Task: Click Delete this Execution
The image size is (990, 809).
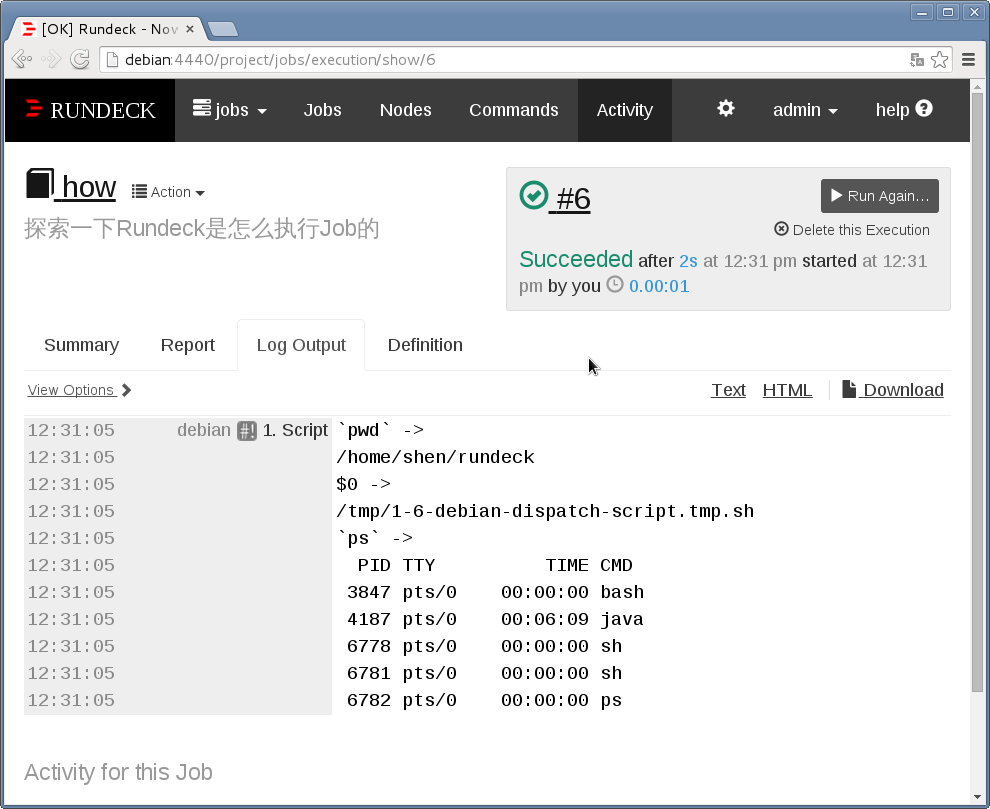Action: [x=852, y=230]
